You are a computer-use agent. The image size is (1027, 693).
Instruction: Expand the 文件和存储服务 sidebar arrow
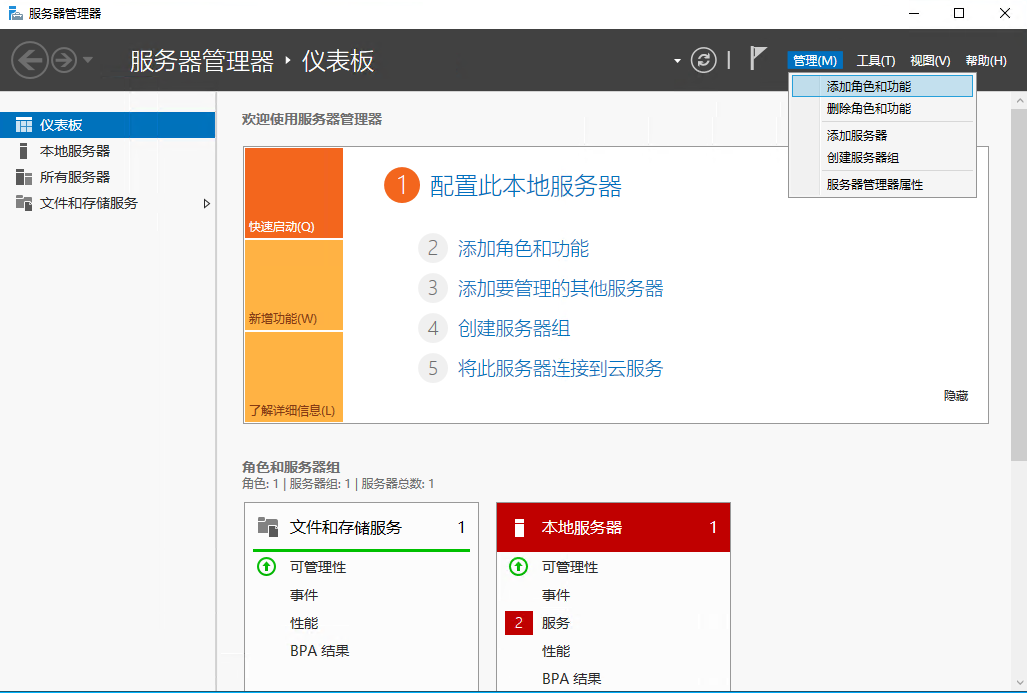pos(207,203)
